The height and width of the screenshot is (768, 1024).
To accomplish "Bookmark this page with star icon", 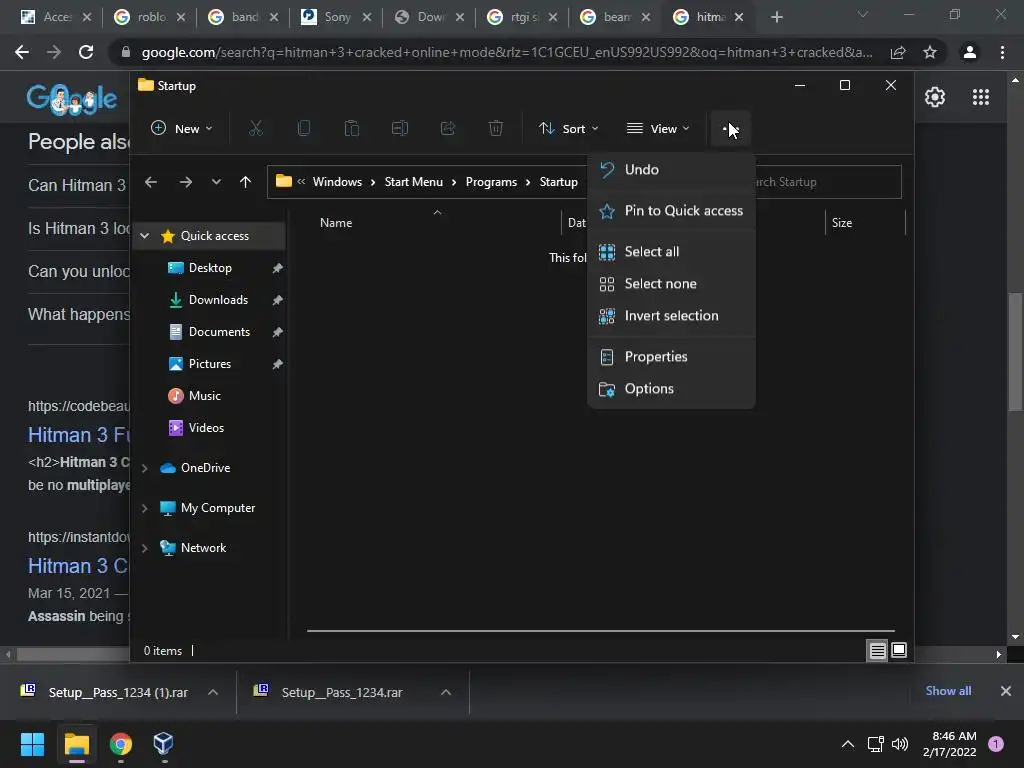I will (x=929, y=52).
